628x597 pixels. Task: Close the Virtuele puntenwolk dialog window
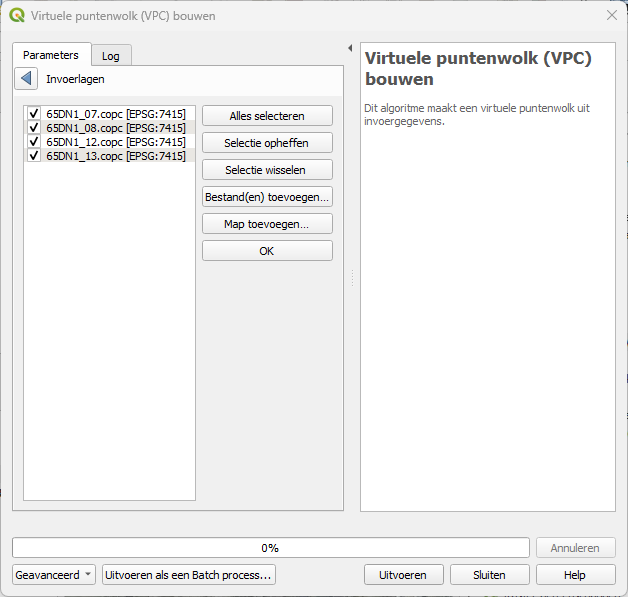pyautogui.click(x=612, y=16)
